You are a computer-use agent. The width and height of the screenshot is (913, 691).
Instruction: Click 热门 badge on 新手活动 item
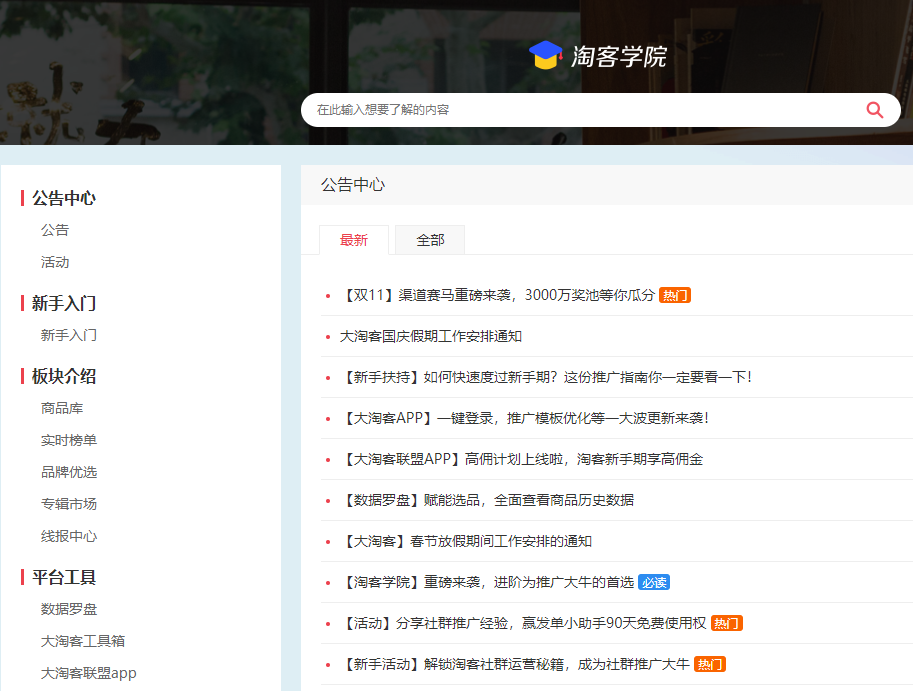[x=710, y=664]
